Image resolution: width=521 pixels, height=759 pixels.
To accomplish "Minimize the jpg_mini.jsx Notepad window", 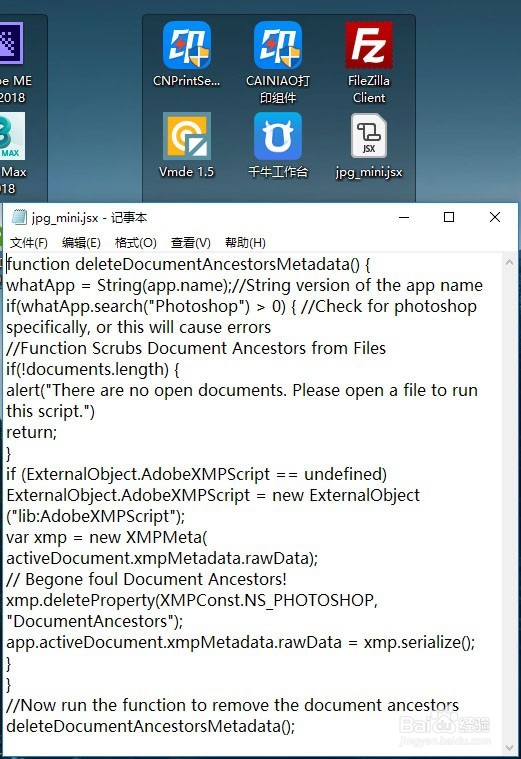I will (x=404, y=217).
